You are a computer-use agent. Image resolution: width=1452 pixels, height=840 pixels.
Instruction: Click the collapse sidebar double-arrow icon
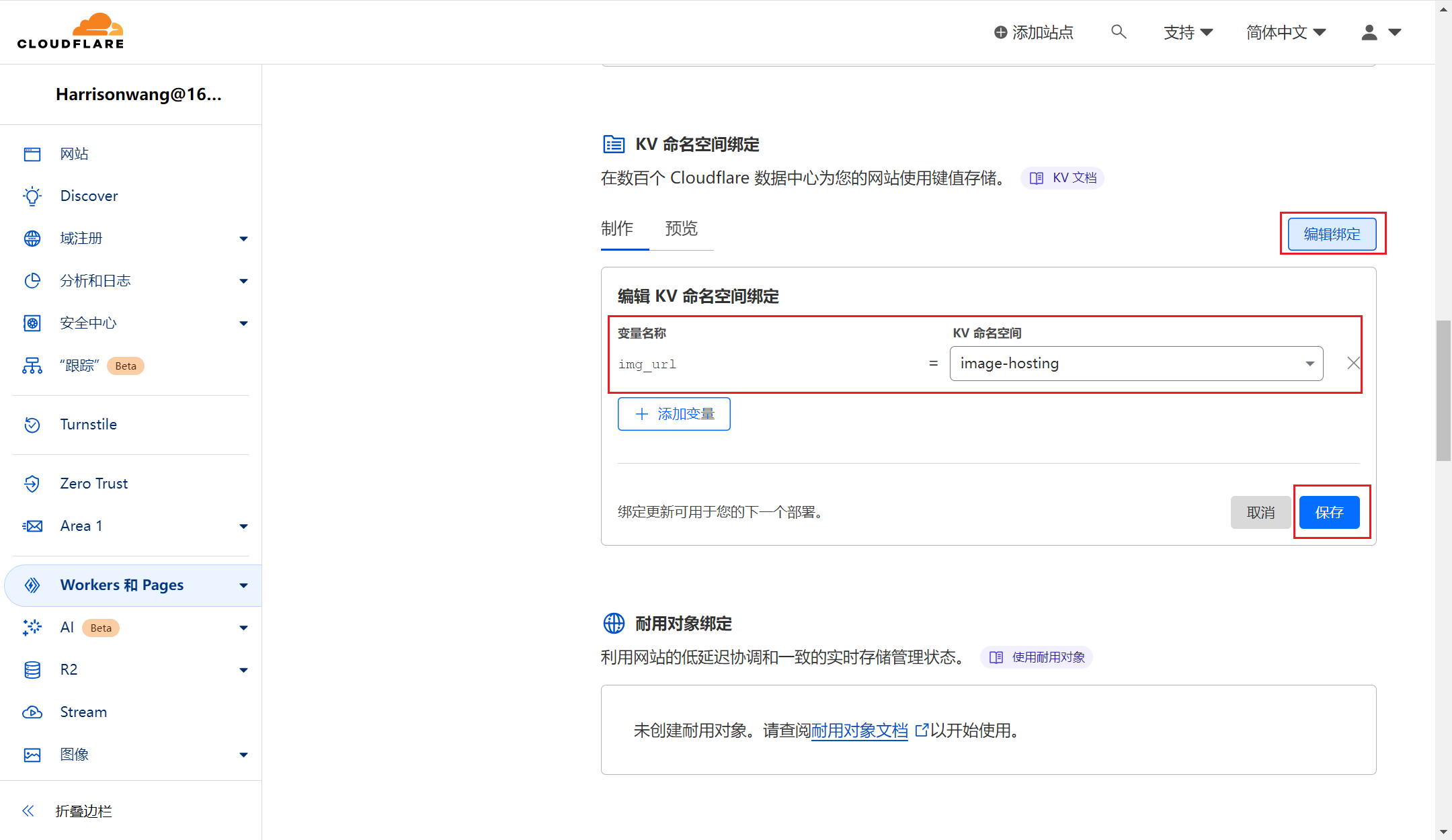click(28, 811)
